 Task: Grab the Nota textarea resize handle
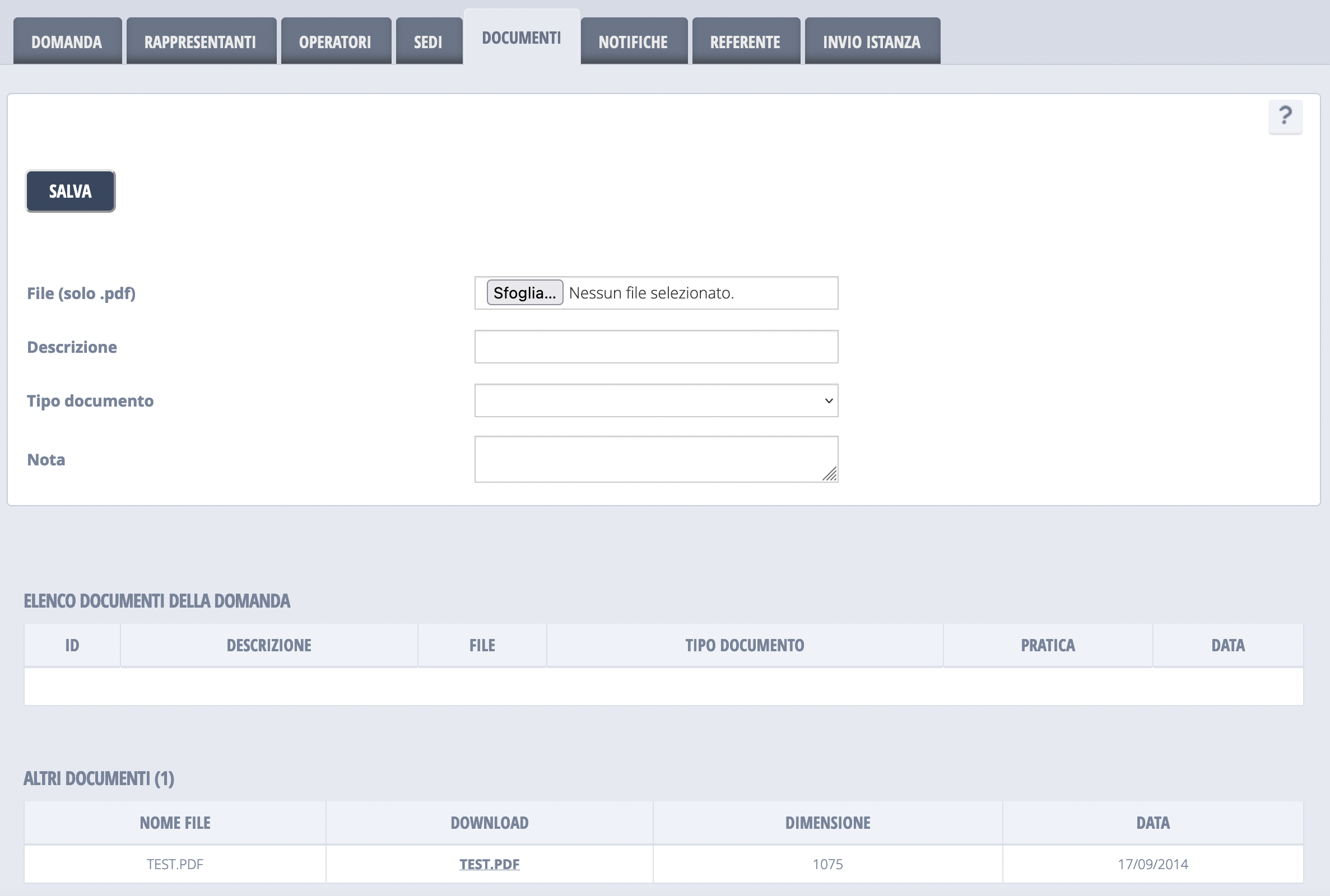point(830,474)
